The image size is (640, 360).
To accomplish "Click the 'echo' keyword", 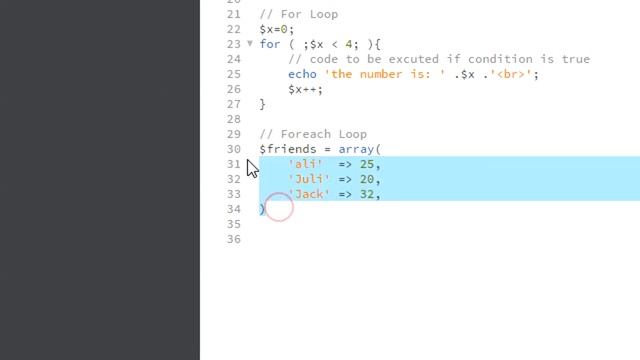I will (x=302, y=74).
